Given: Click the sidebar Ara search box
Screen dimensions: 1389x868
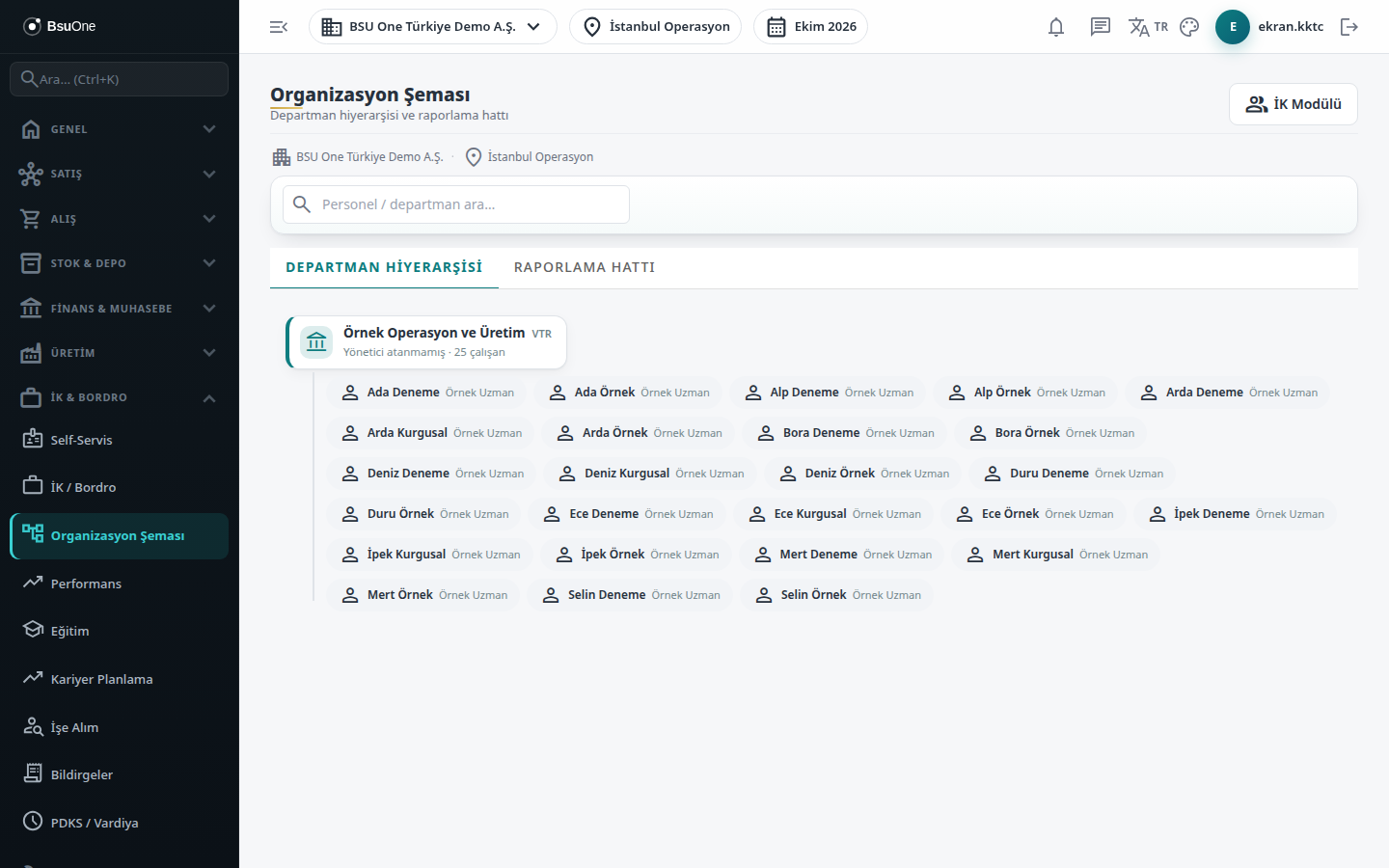Looking at the screenshot, I should pos(120,79).
